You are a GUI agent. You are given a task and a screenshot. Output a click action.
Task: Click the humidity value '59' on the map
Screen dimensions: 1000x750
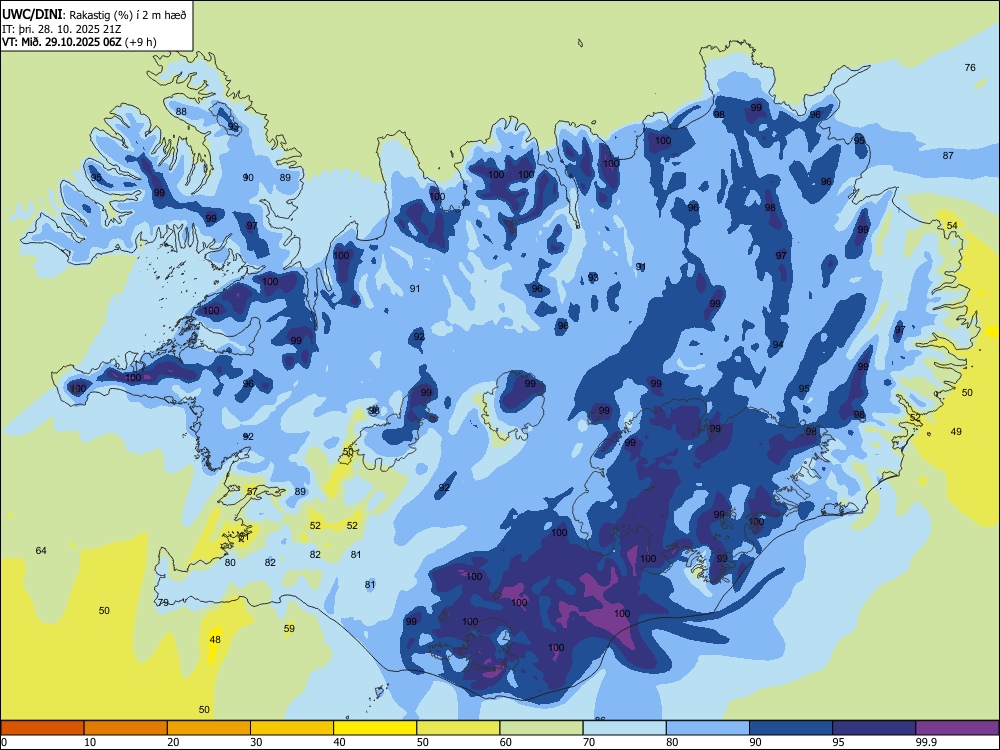coord(289,629)
